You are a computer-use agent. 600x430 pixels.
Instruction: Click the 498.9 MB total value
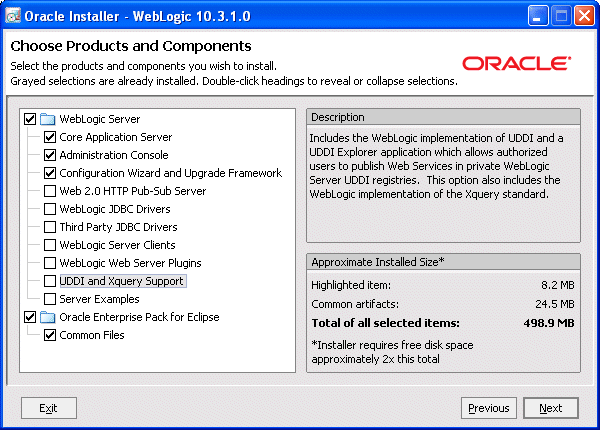(549, 323)
